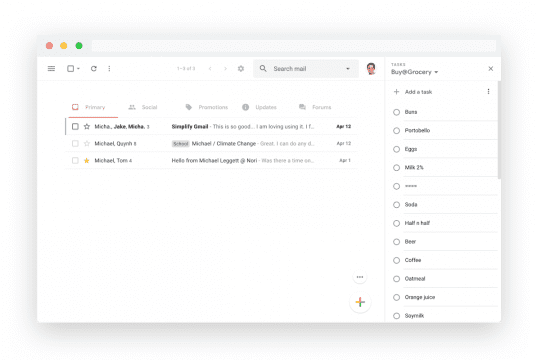Switch to the Promotions tab
The width and height of the screenshot is (537, 360).
[x=207, y=107]
